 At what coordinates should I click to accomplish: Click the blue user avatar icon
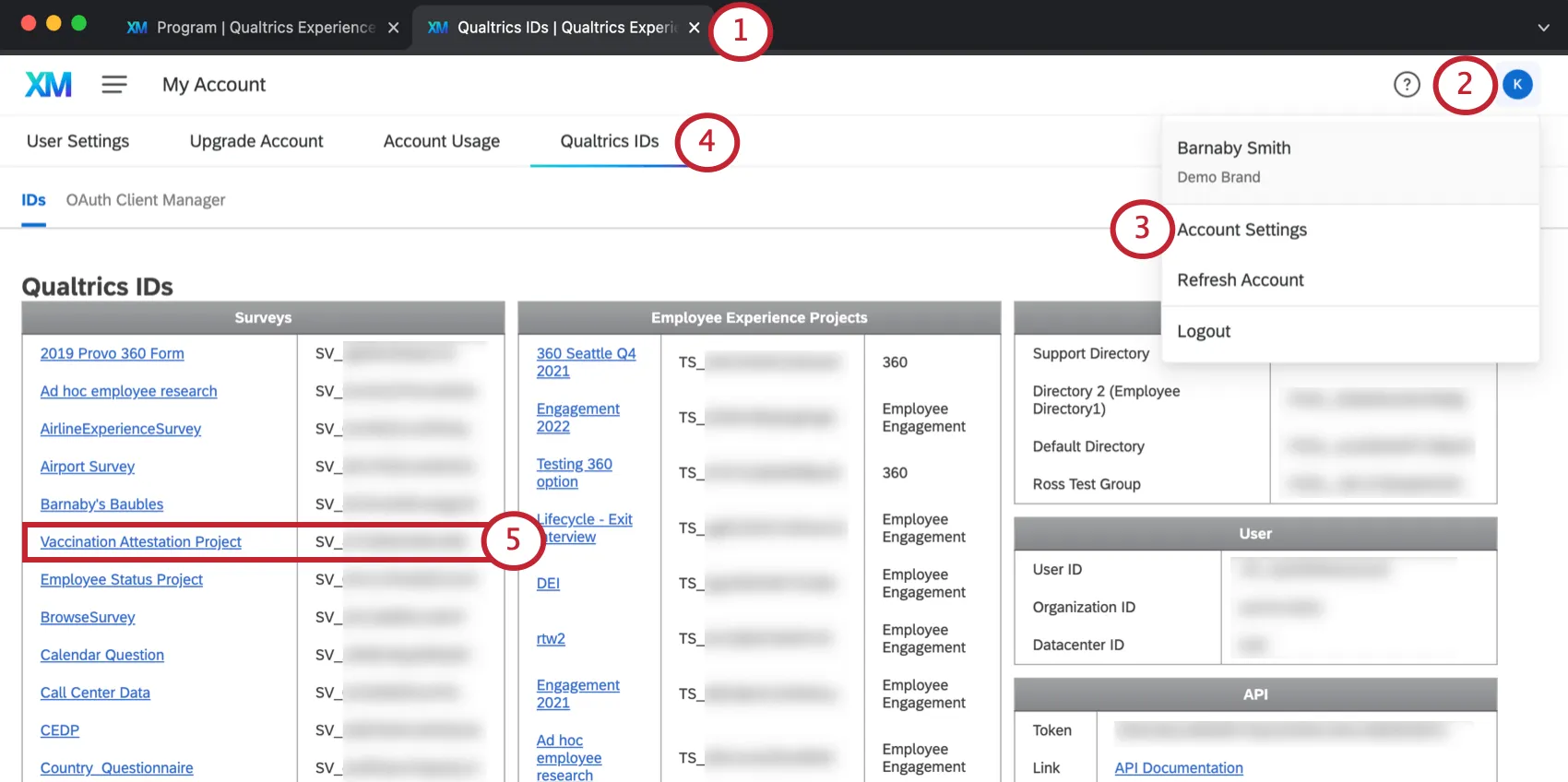[1517, 84]
